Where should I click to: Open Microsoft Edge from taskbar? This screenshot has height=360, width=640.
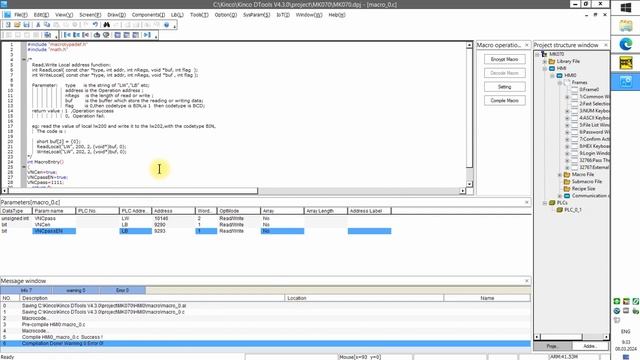point(625,44)
